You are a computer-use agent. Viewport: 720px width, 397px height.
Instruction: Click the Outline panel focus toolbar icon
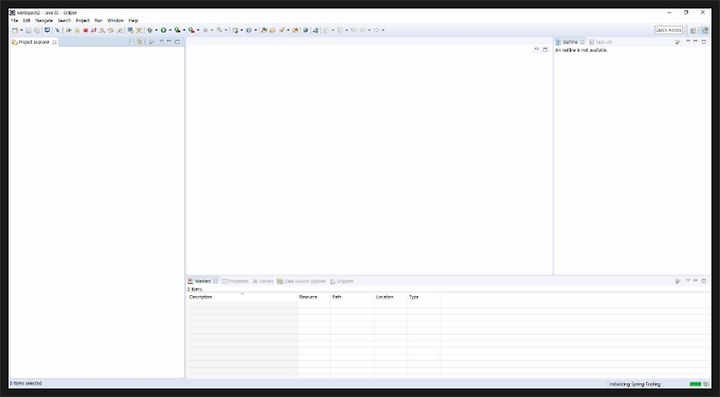click(x=677, y=42)
